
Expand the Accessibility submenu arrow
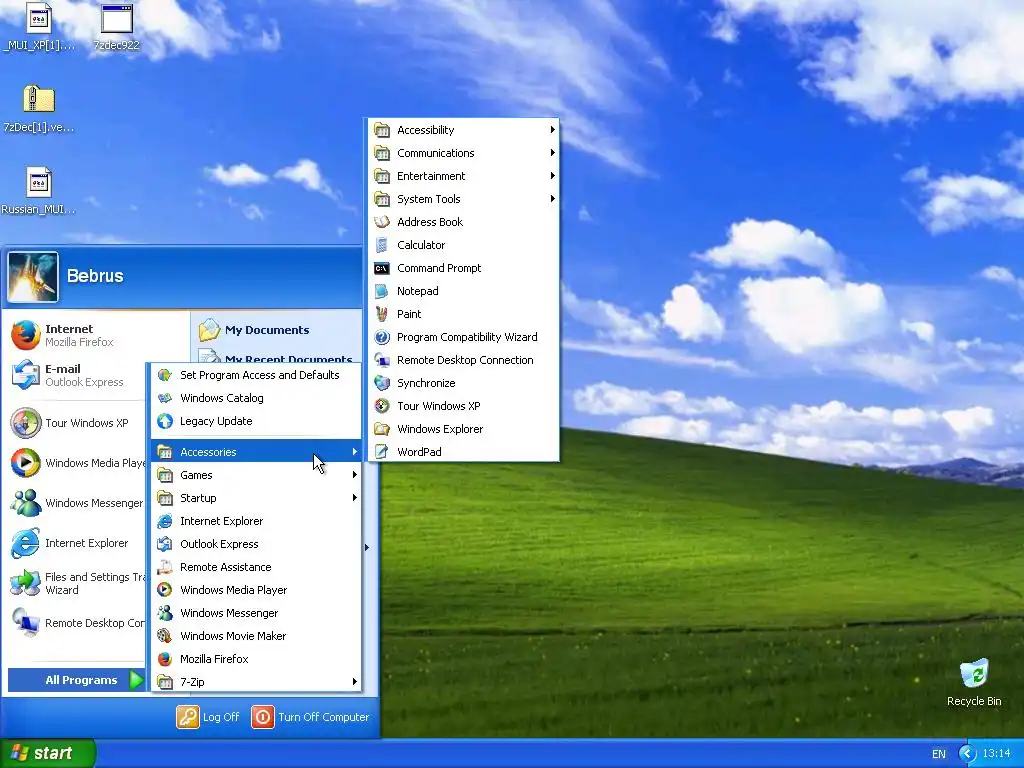552,130
